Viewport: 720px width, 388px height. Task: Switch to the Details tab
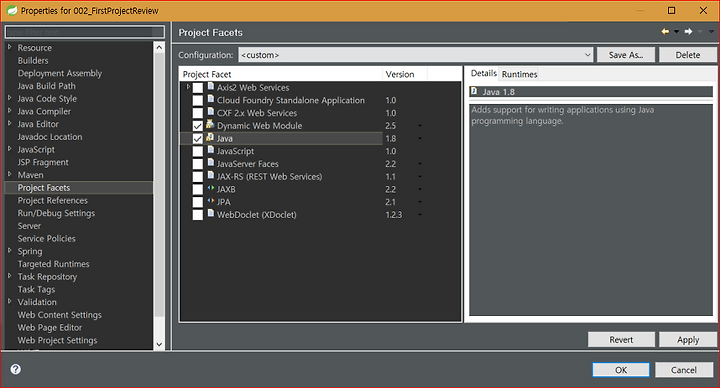(x=484, y=73)
